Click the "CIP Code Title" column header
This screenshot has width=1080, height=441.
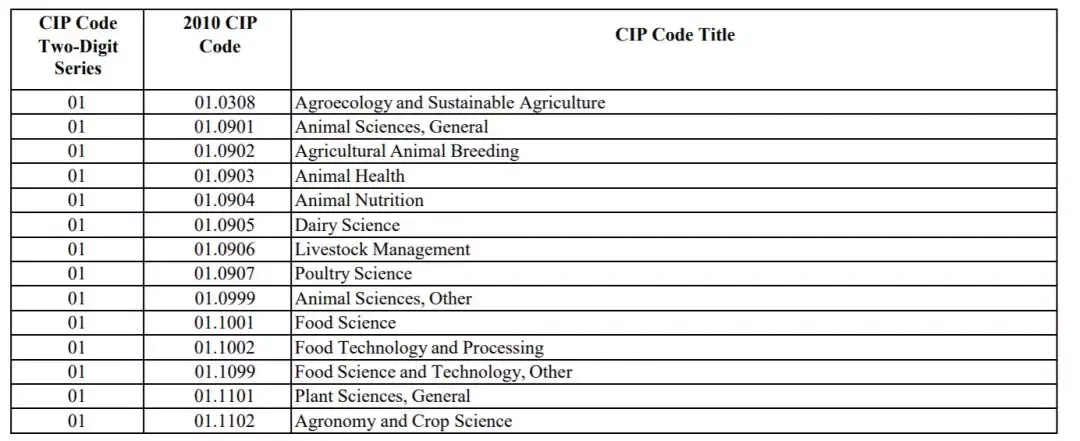[674, 35]
